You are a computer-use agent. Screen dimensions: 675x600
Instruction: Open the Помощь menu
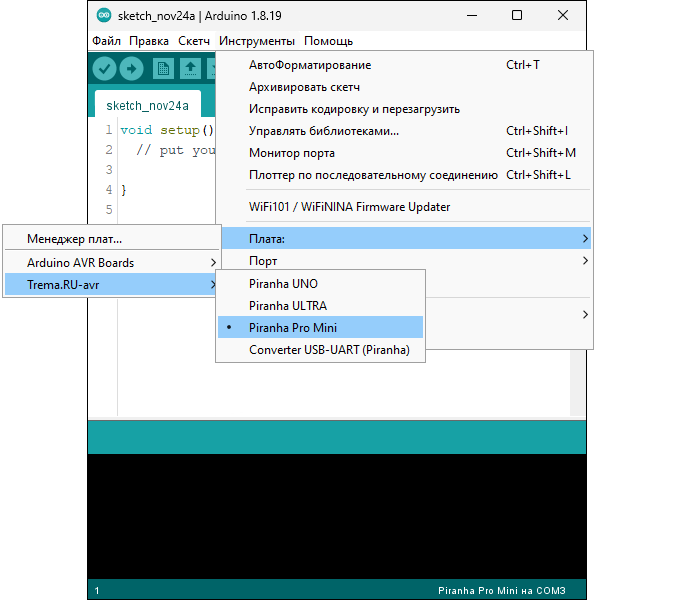(x=328, y=41)
